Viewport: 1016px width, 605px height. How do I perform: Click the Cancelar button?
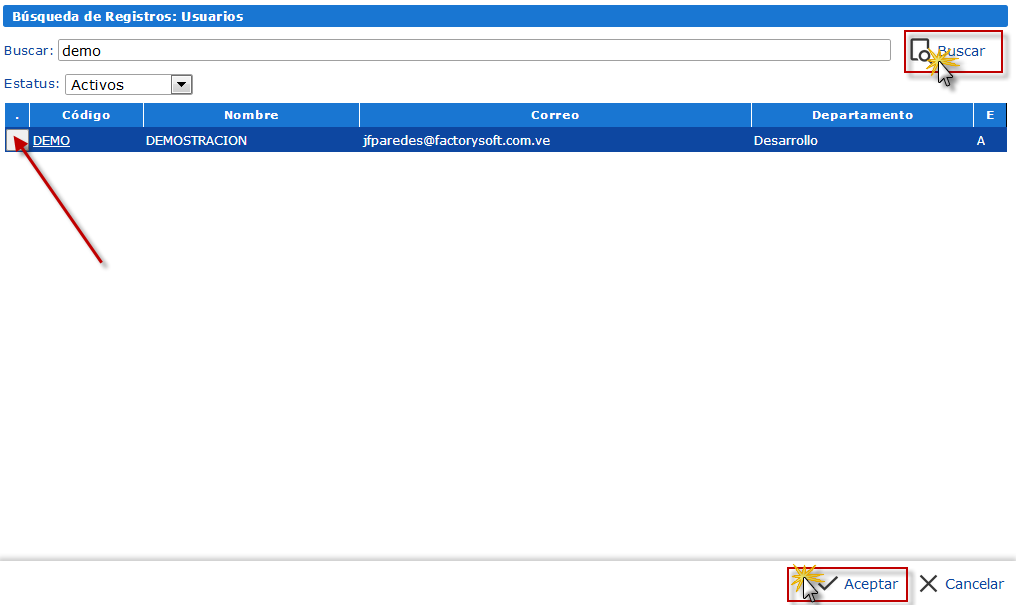click(962, 584)
